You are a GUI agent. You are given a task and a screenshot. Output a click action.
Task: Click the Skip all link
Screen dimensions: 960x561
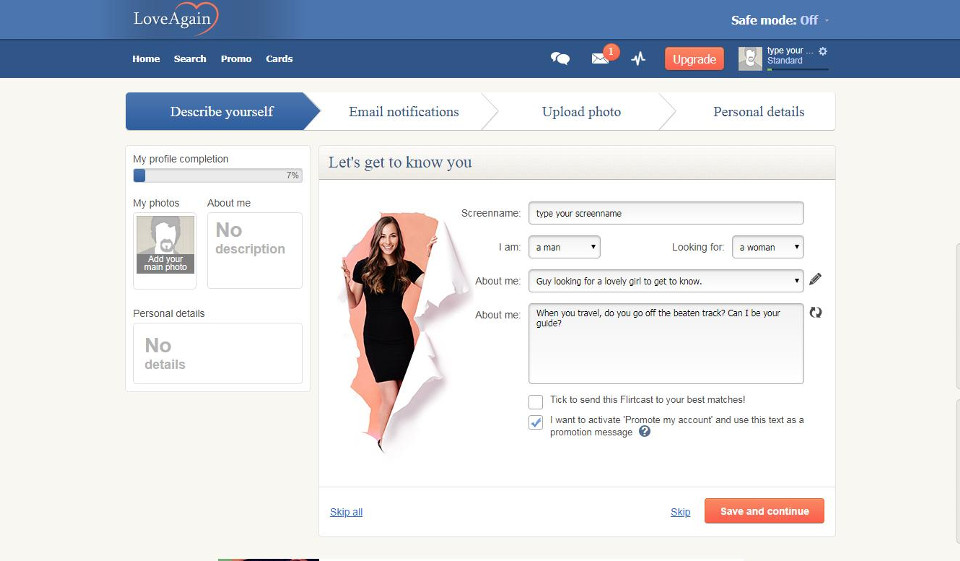[x=346, y=512]
